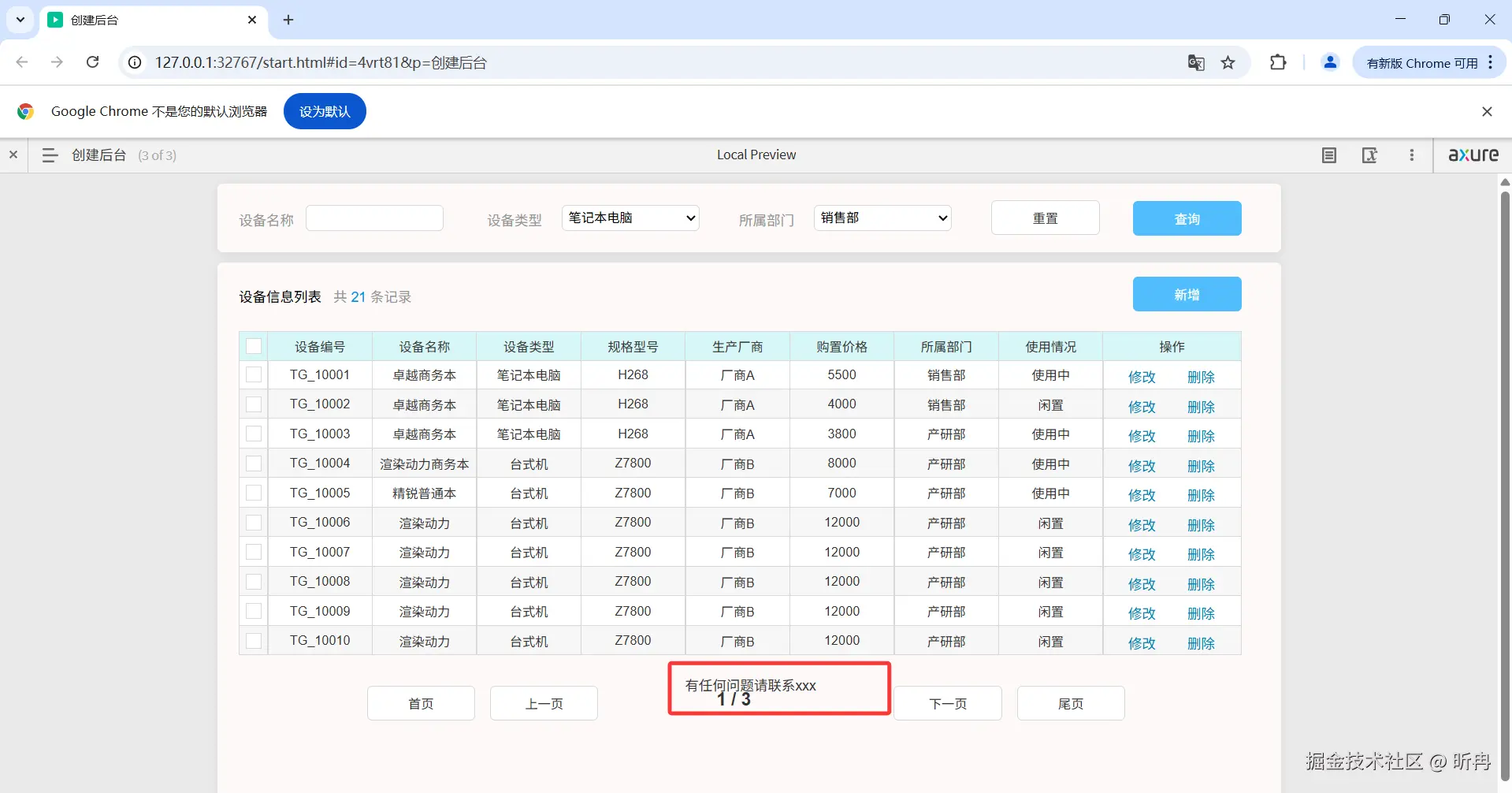Click the 21 record count text

pos(358,297)
